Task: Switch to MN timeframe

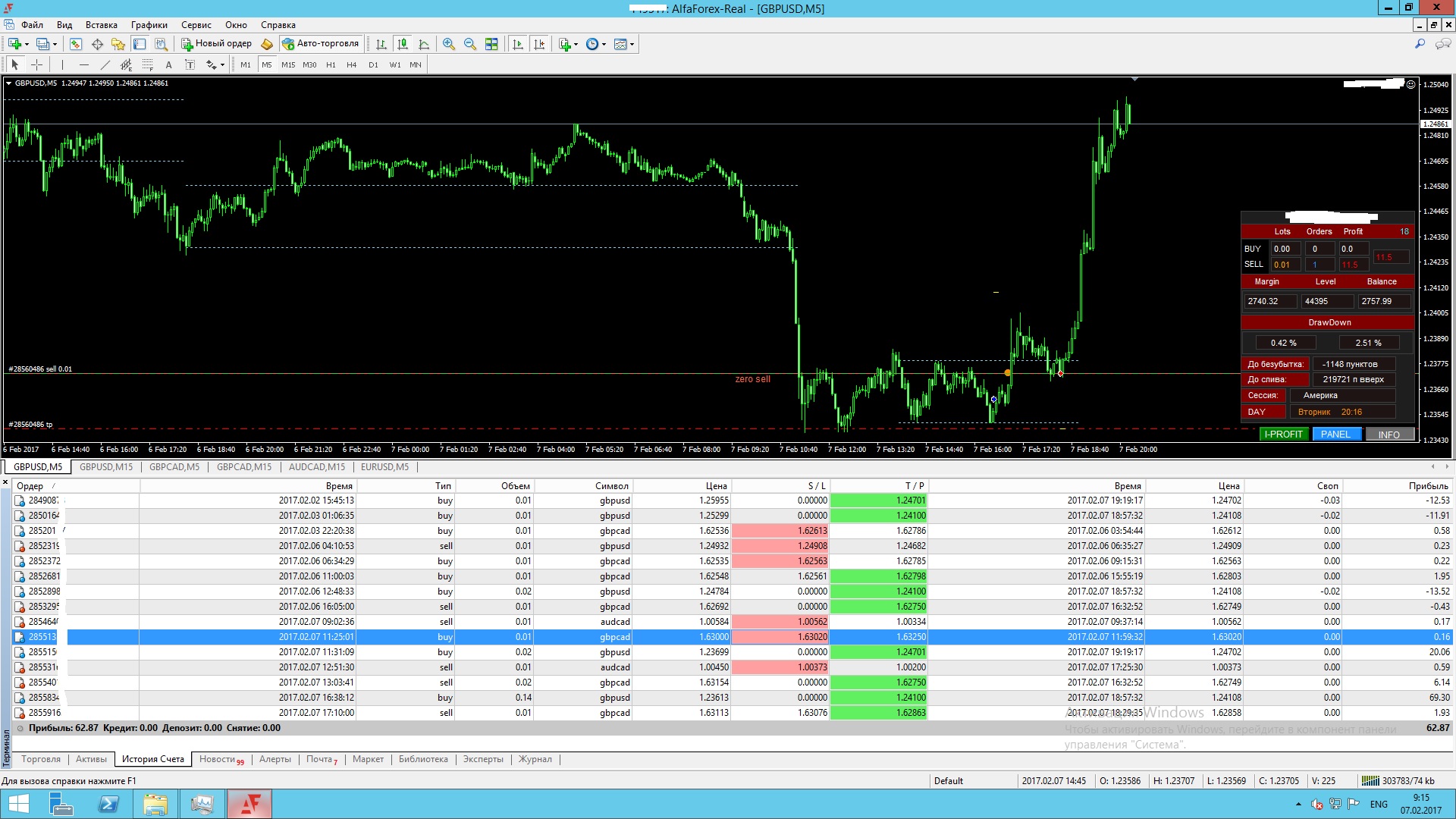Action: tap(416, 64)
